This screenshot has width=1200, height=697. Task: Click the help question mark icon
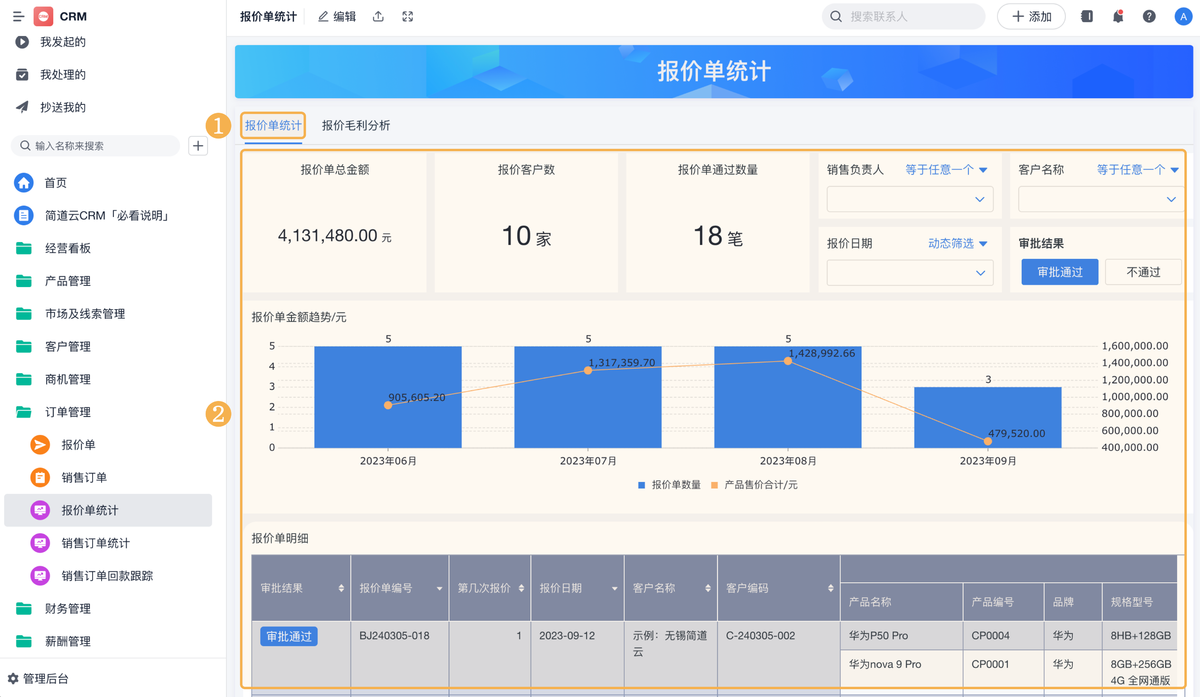click(1149, 17)
